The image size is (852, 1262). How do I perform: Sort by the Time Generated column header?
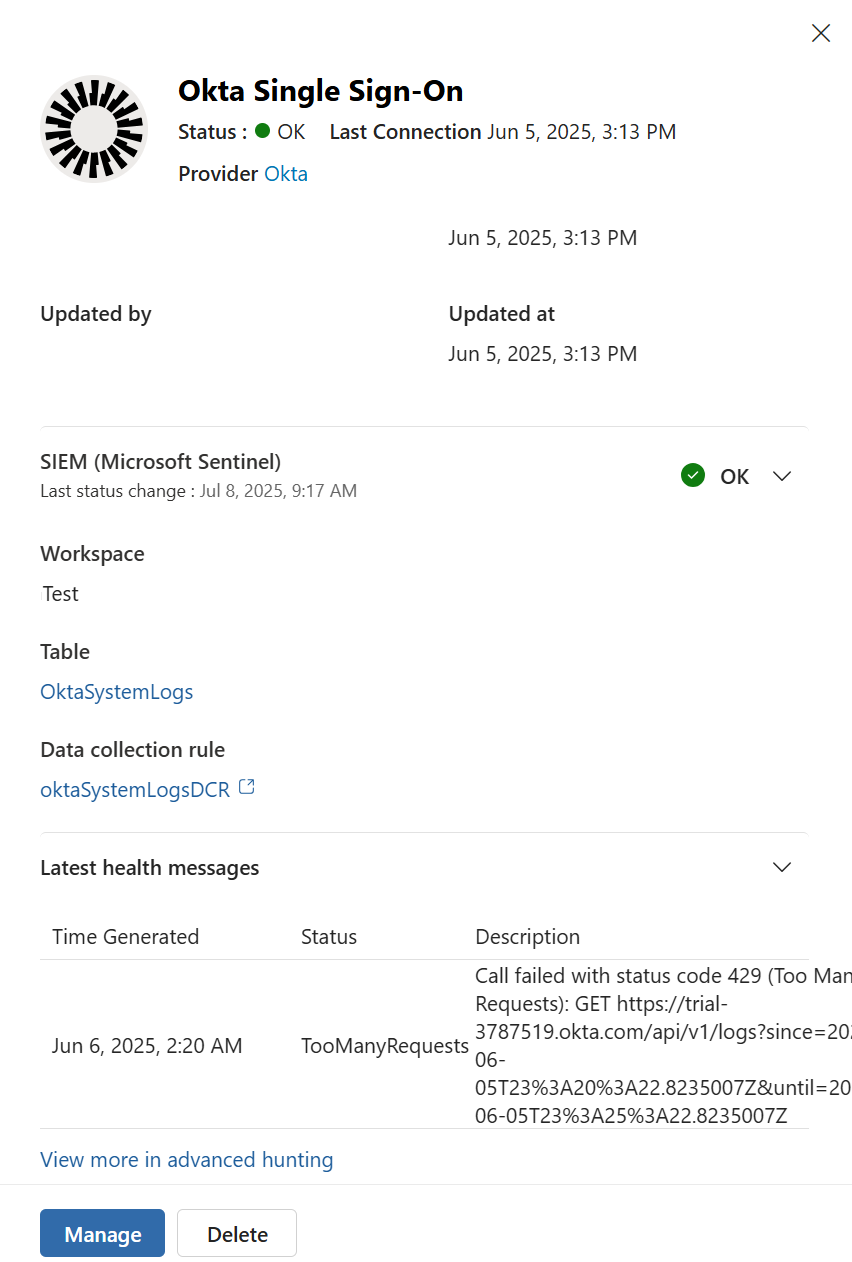pos(126,937)
